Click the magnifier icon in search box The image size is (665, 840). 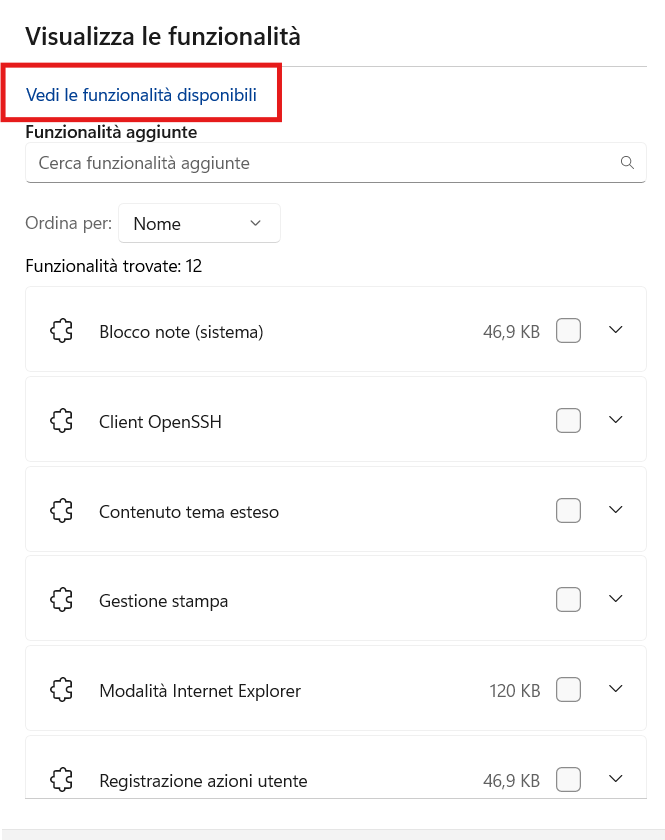coord(627,162)
